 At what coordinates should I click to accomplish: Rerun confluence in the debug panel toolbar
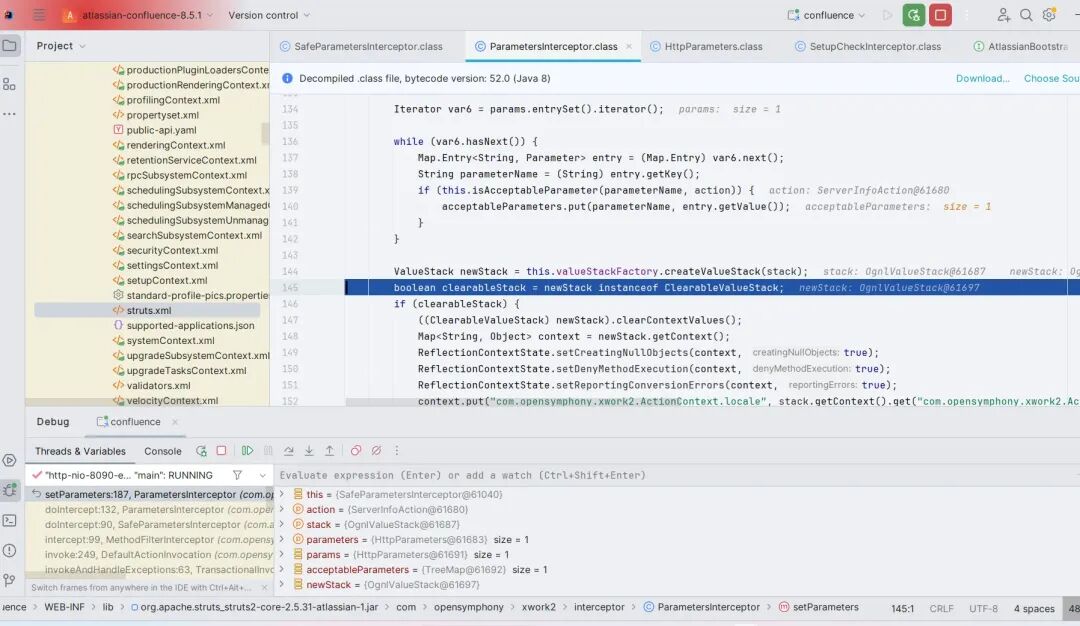(201, 451)
